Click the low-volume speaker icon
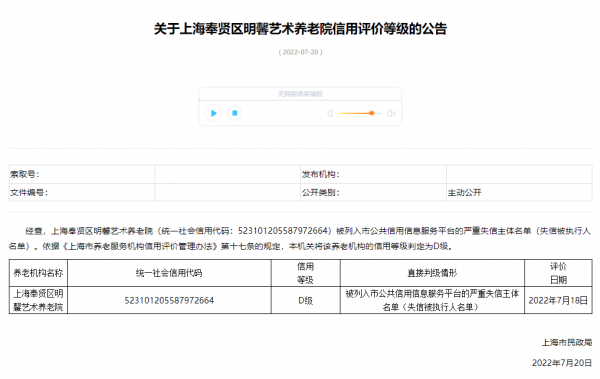Viewport: 600px width, 379px height. (330, 113)
